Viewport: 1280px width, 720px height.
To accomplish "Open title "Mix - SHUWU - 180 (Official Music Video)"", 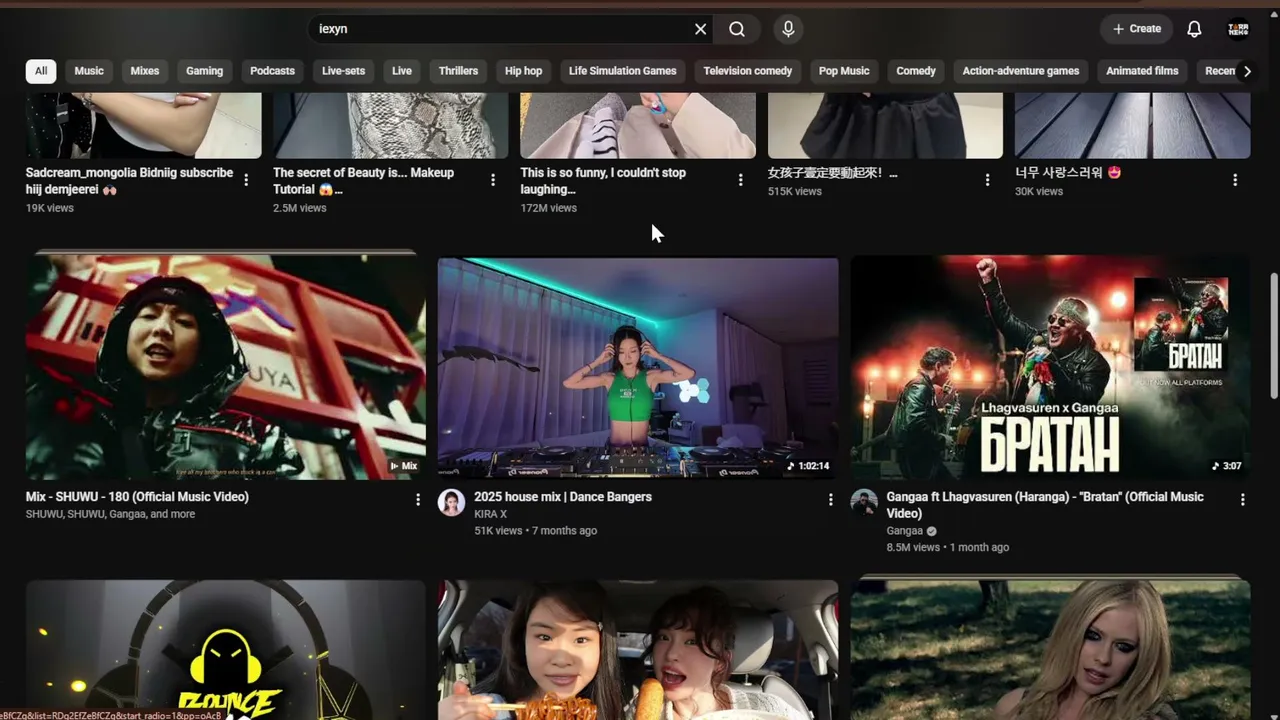I will 137,497.
